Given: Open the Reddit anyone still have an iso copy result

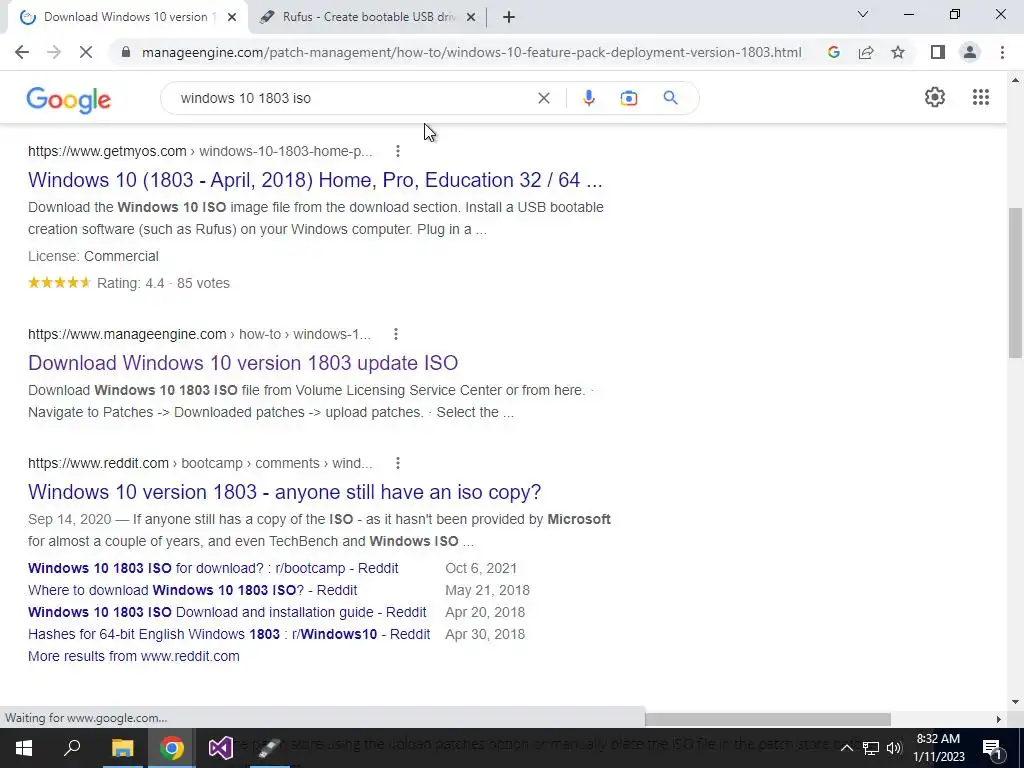Looking at the screenshot, I should click(284, 492).
